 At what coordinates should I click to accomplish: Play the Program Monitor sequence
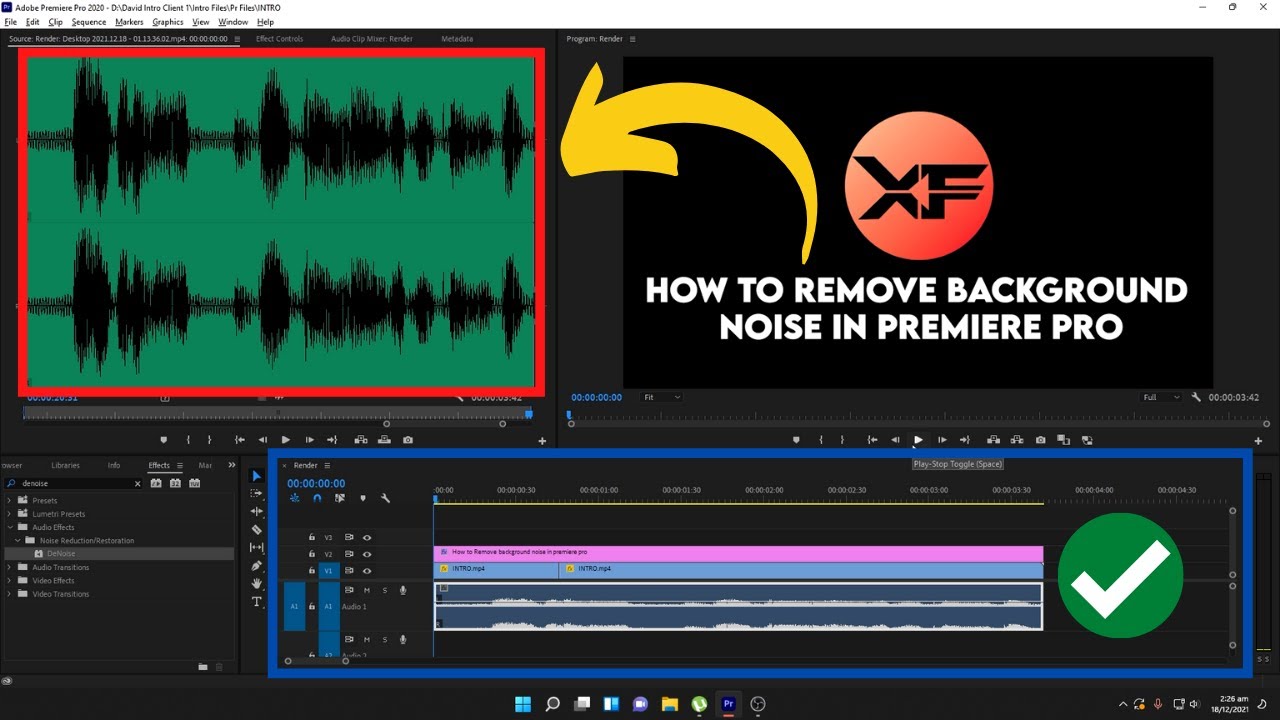(x=918, y=440)
